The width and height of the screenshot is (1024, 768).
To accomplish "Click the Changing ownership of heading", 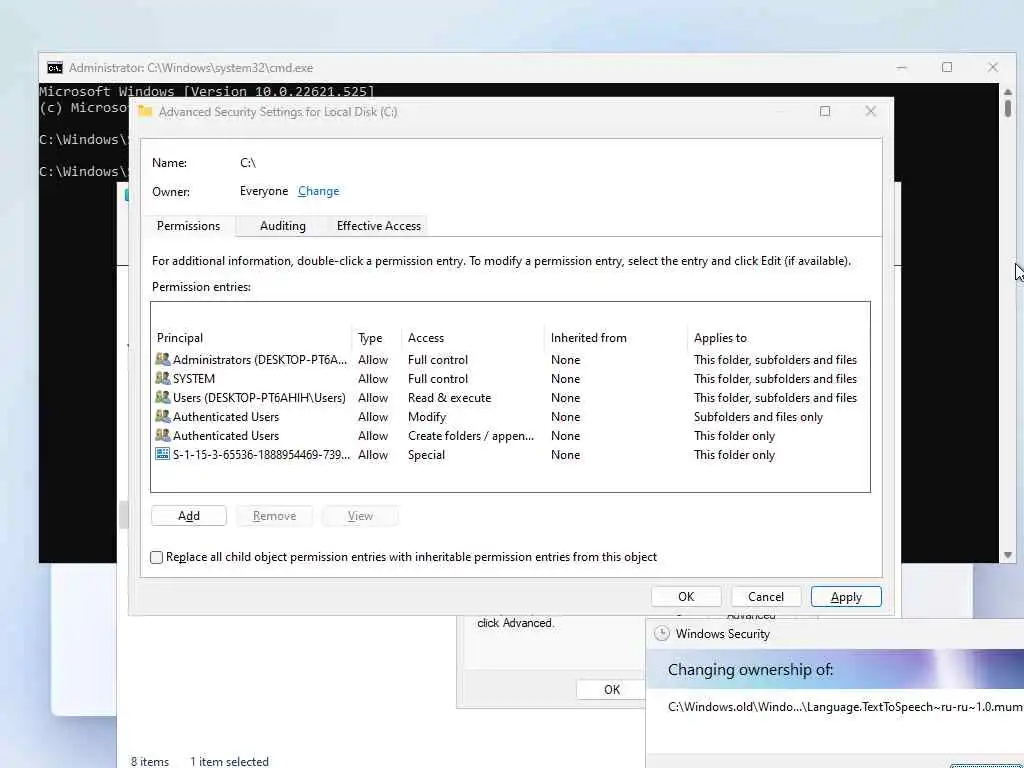I will click(x=750, y=669).
